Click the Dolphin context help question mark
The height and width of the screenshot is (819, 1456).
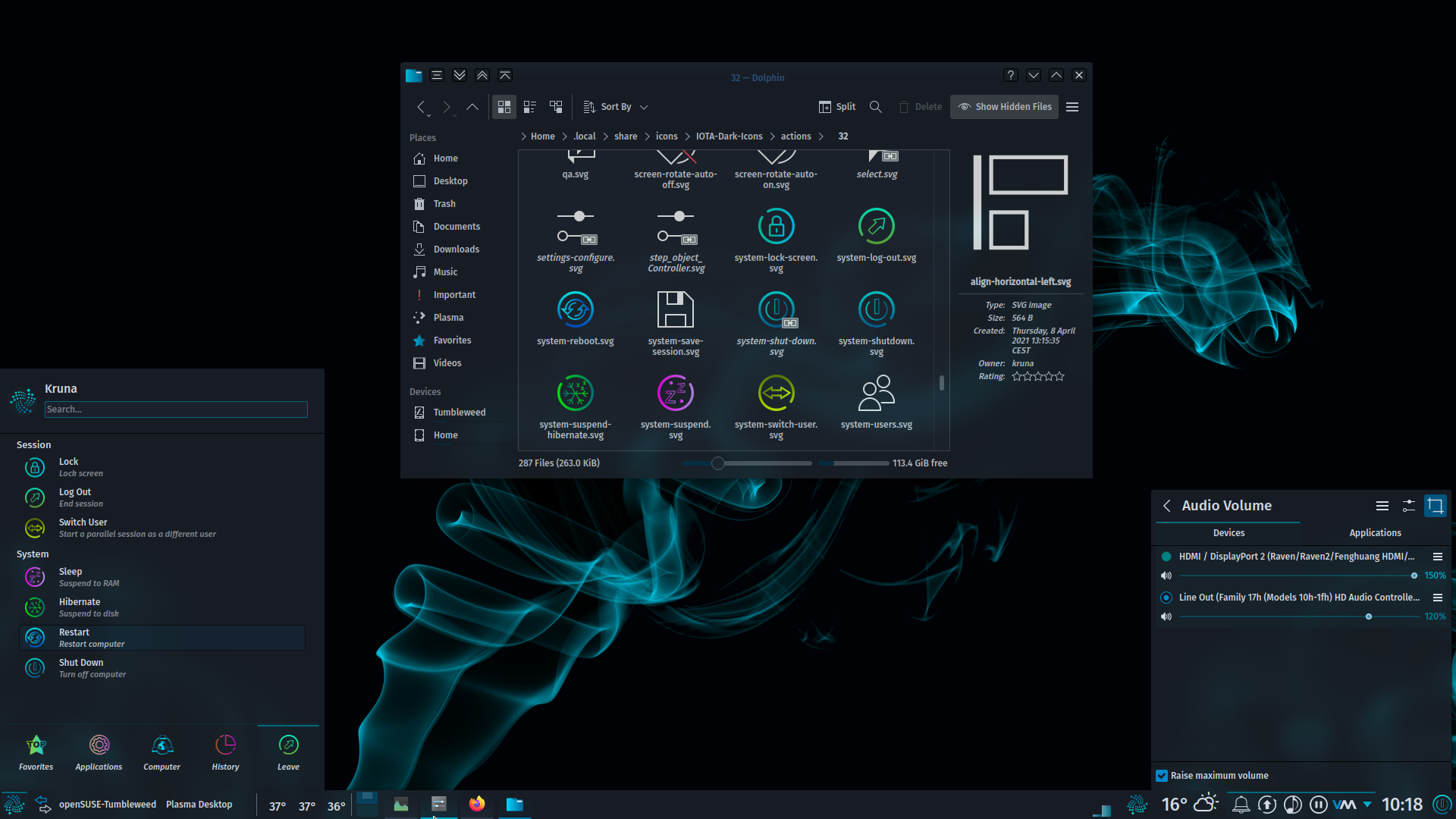[1011, 75]
